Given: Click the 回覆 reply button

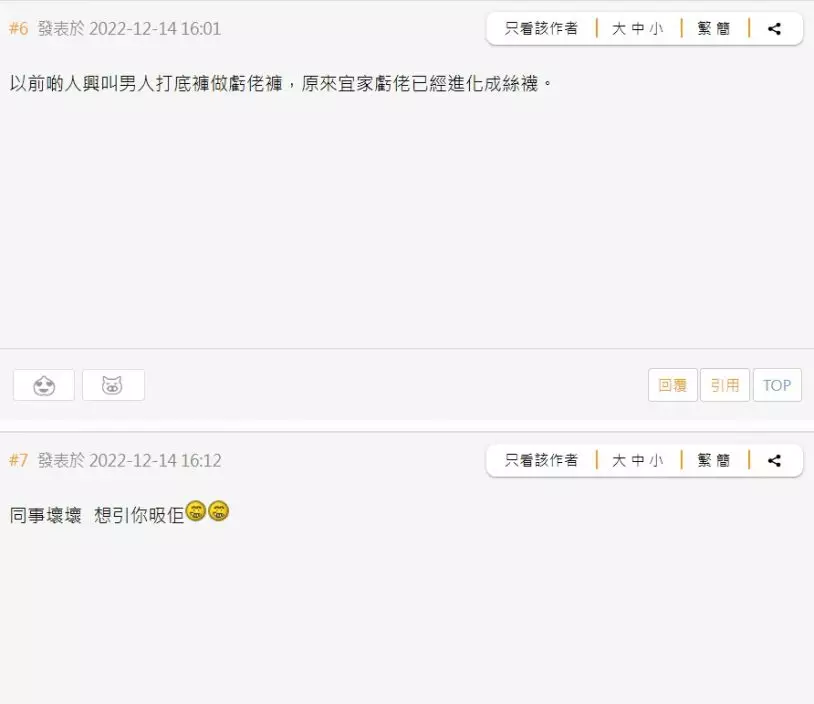Looking at the screenshot, I should 673,385.
